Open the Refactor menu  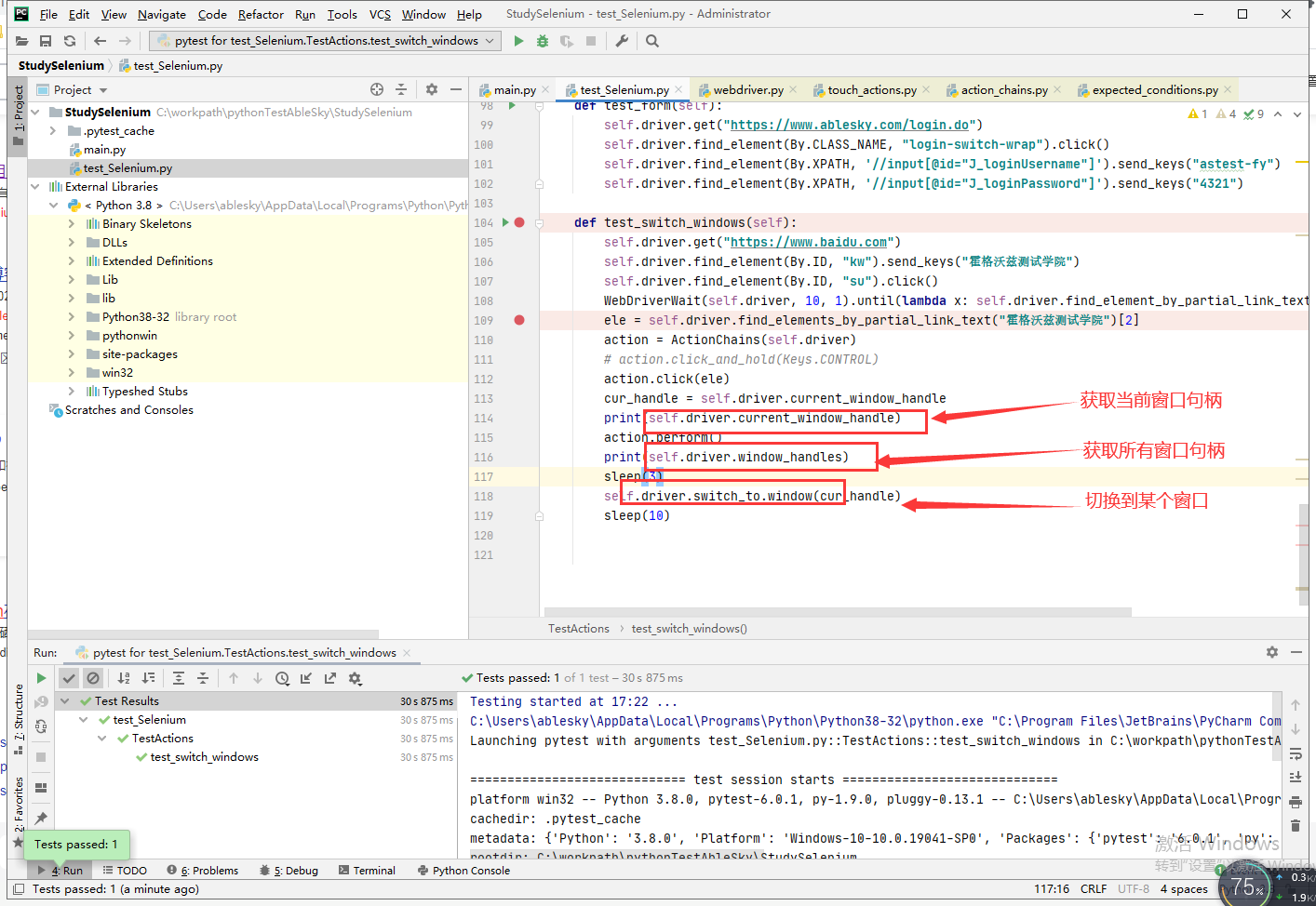click(x=261, y=14)
